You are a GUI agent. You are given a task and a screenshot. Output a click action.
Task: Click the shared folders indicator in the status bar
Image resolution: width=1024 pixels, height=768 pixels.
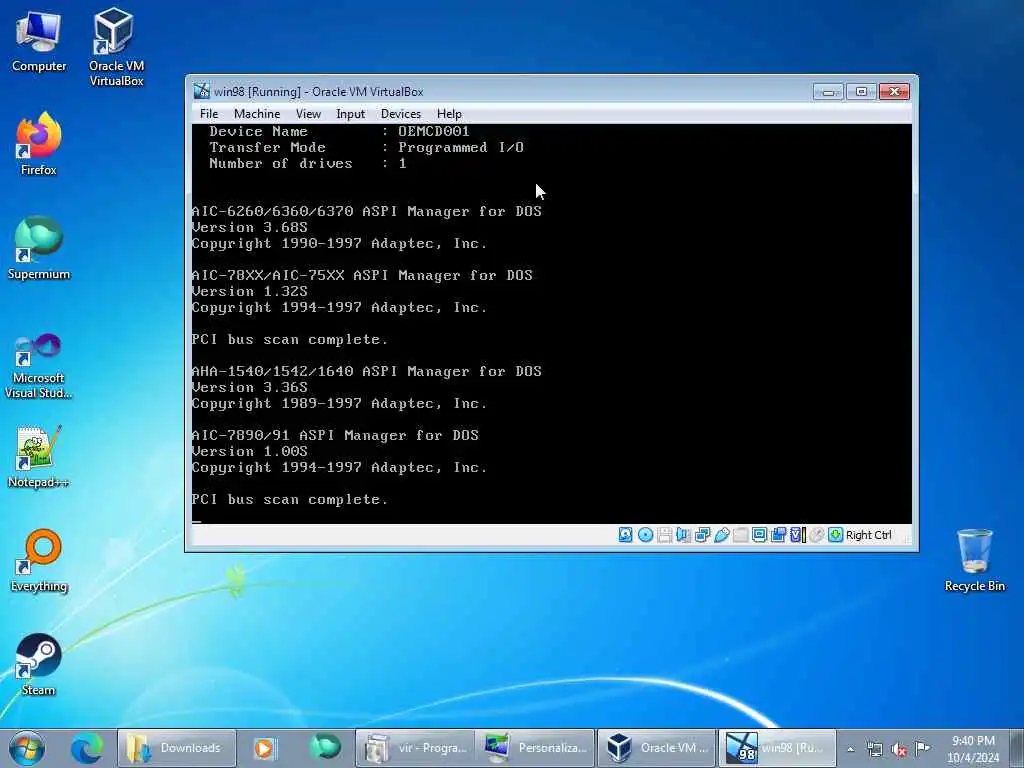tap(741, 535)
